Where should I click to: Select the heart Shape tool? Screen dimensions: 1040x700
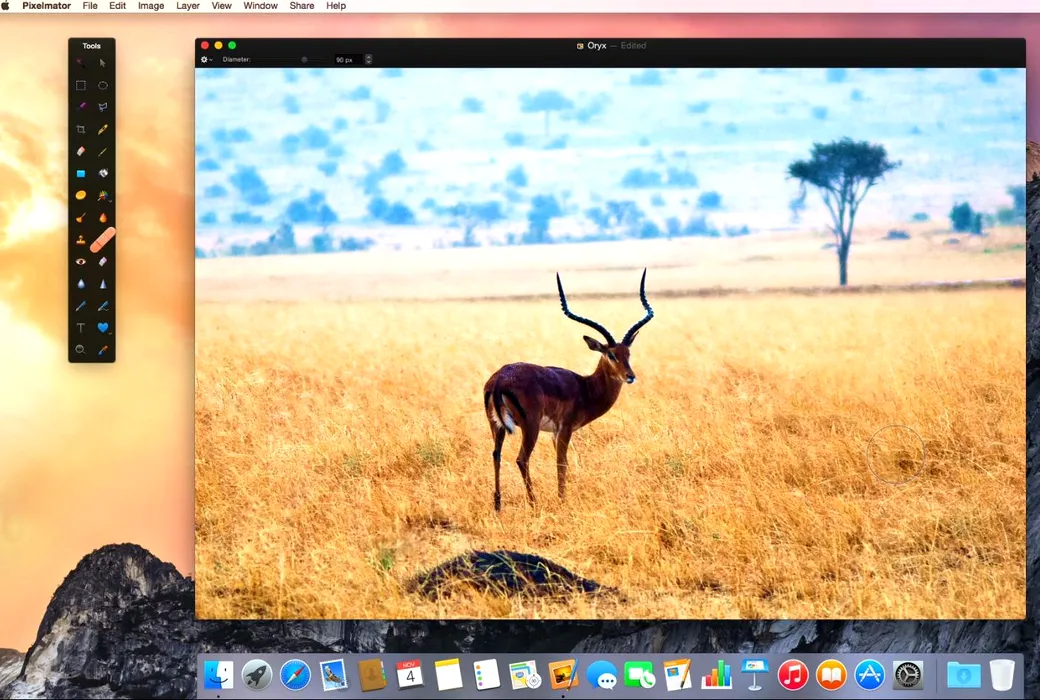click(x=102, y=327)
